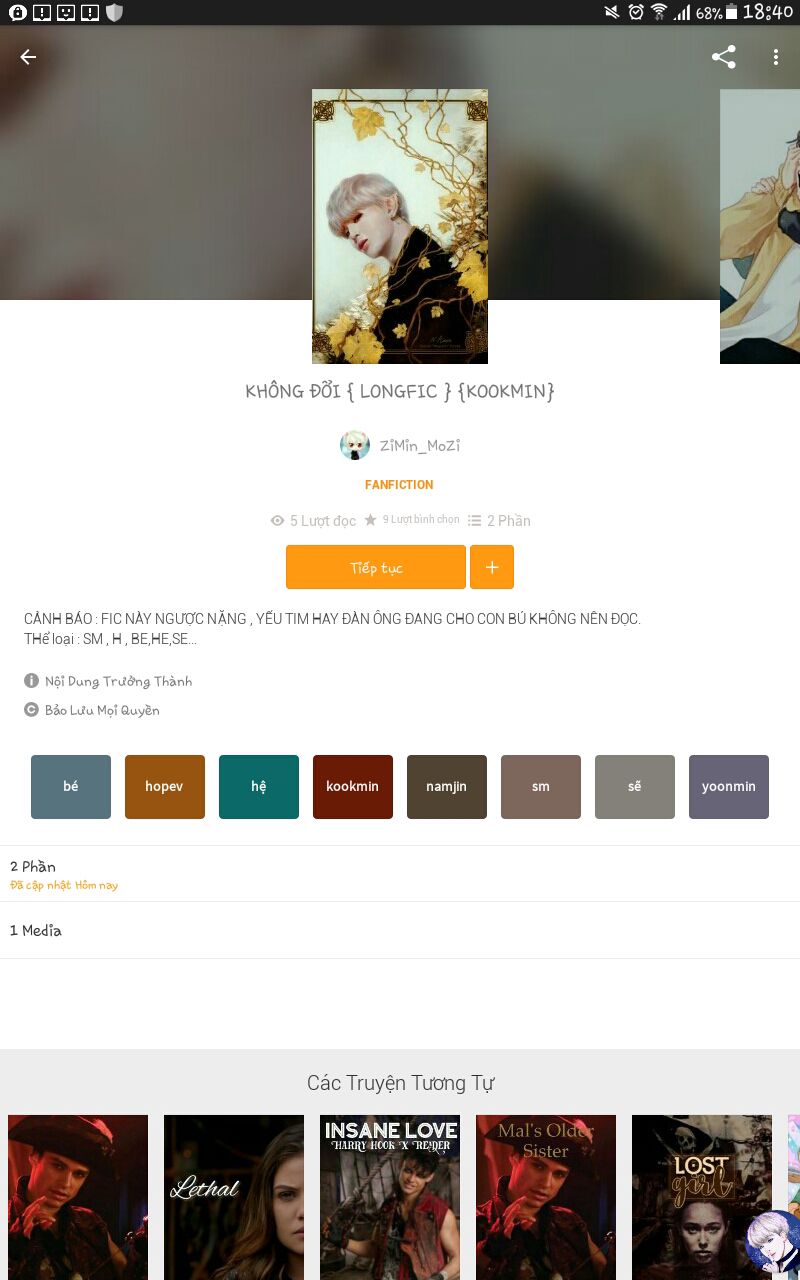800x1280 pixels.
Task: Tap the parts list icon
Action: (475, 520)
